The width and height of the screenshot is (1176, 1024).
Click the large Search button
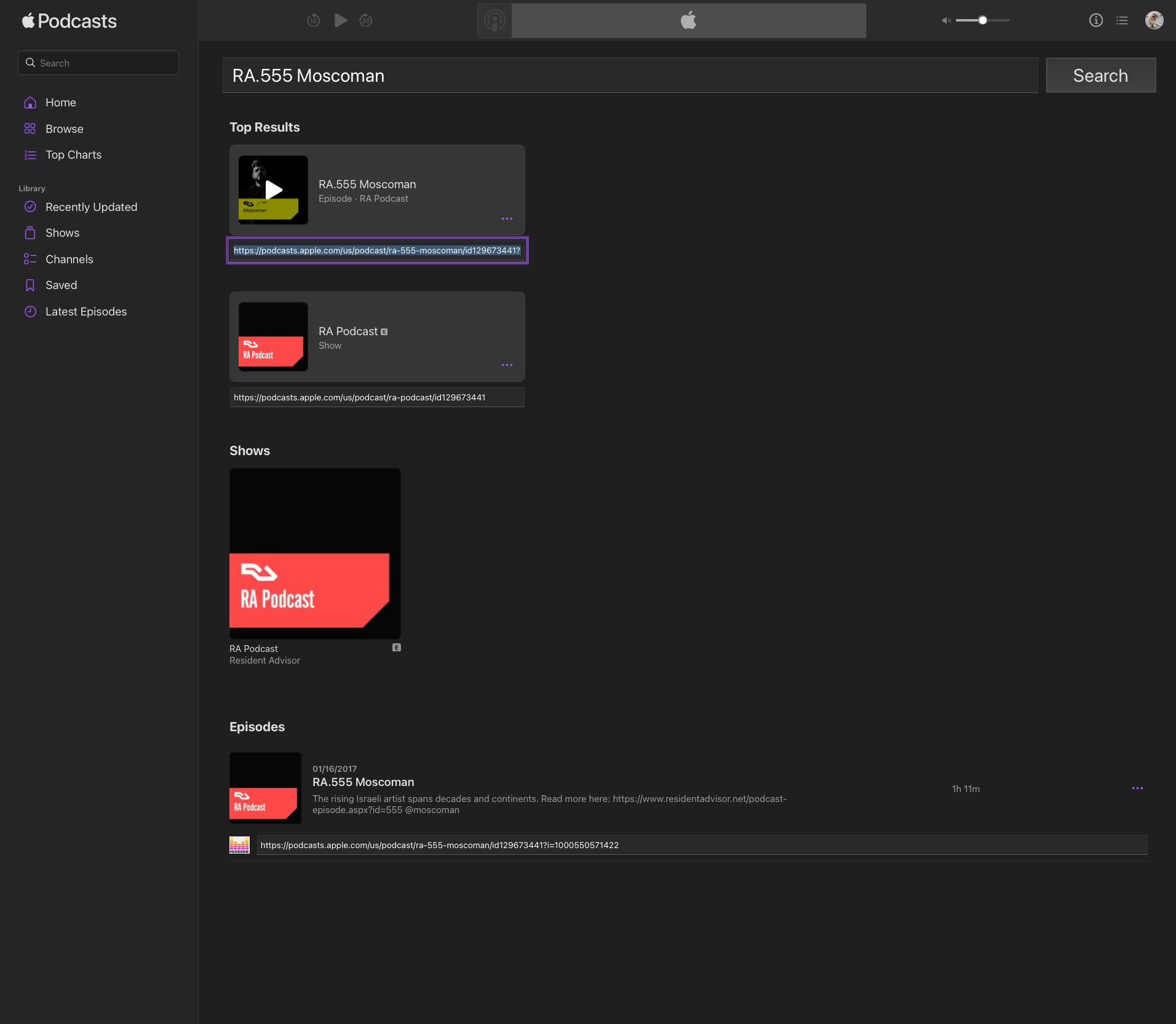[1100, 76]
